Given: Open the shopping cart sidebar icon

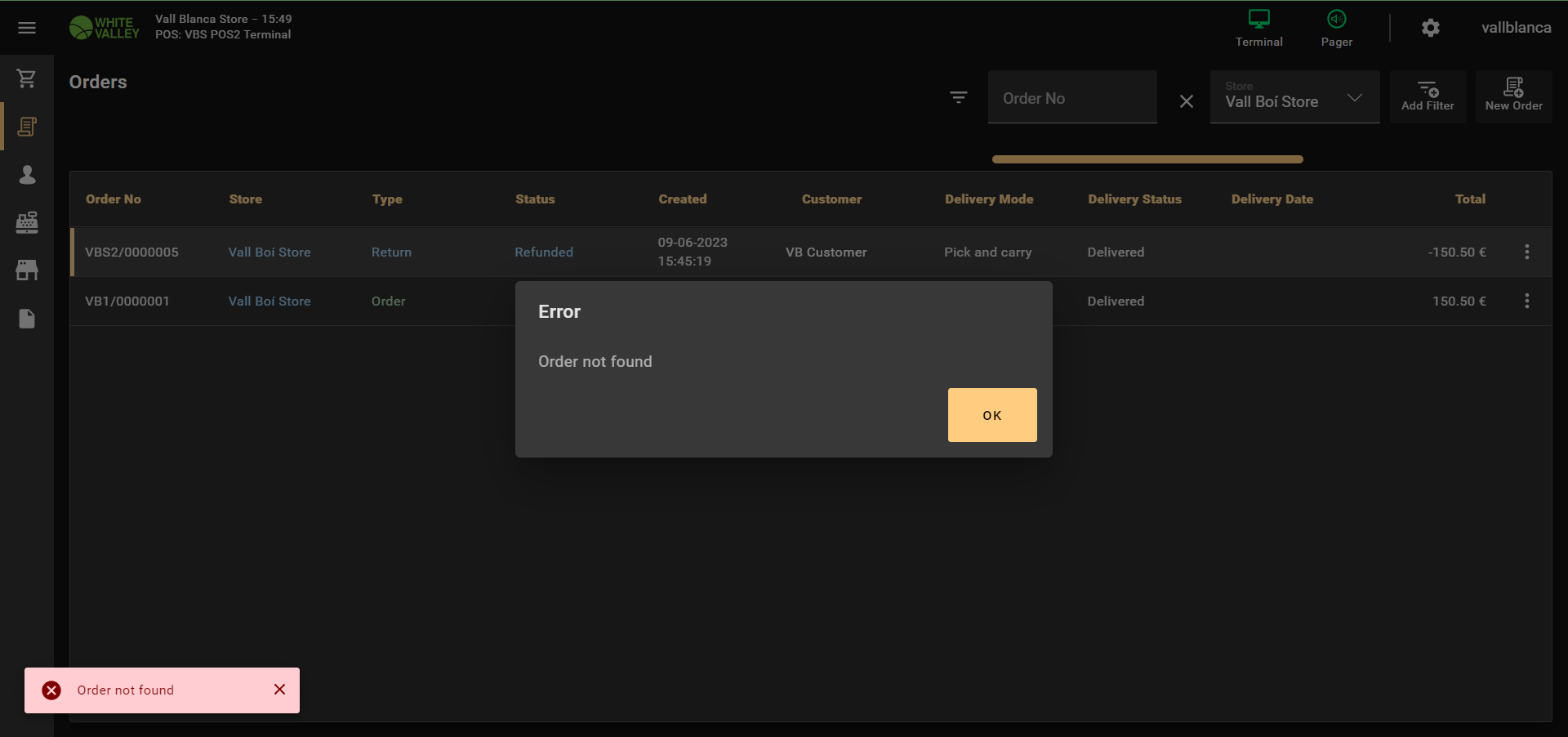Looking at the screenshot, I should (x=27, y=78).
